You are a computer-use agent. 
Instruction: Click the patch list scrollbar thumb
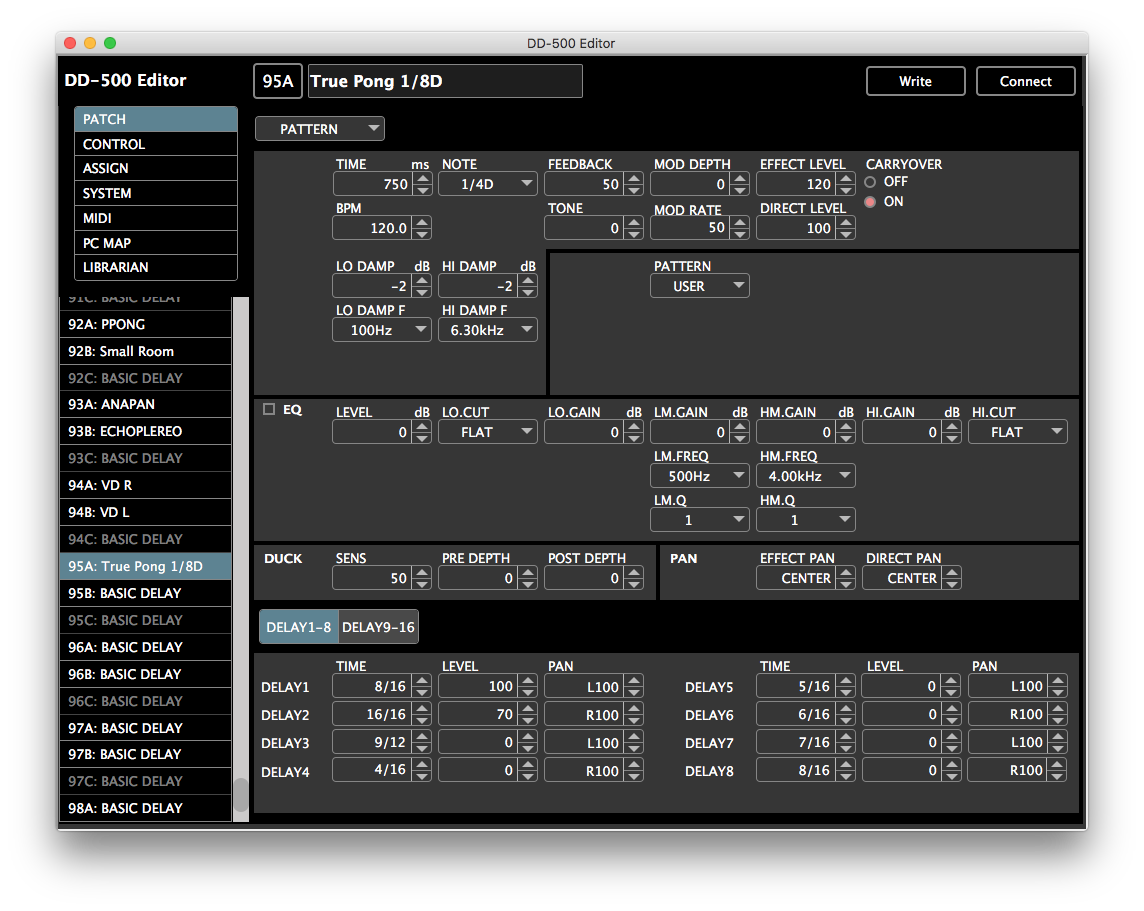tap(240, 796)
